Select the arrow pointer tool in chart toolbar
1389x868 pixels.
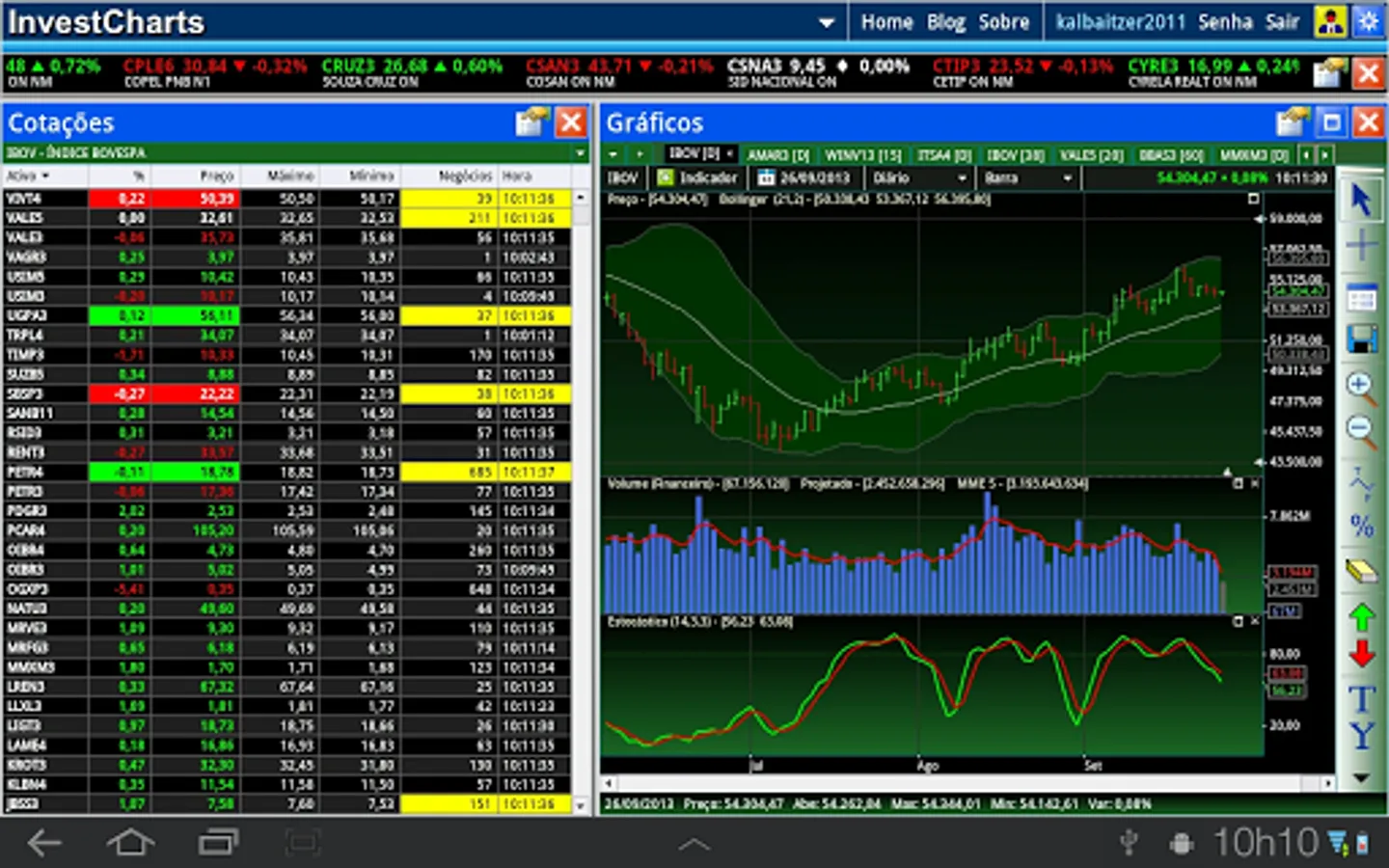coord(1361,200)
